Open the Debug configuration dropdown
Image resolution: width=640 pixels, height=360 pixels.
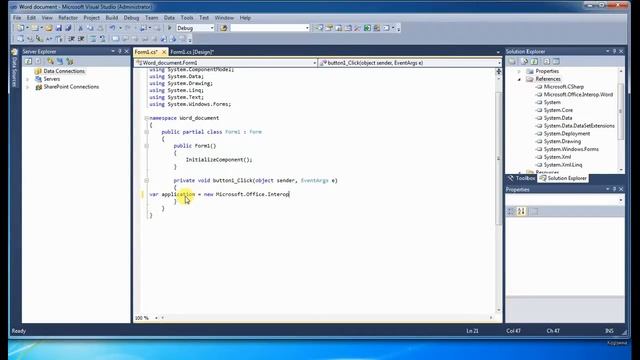click(x=212, y=28)
